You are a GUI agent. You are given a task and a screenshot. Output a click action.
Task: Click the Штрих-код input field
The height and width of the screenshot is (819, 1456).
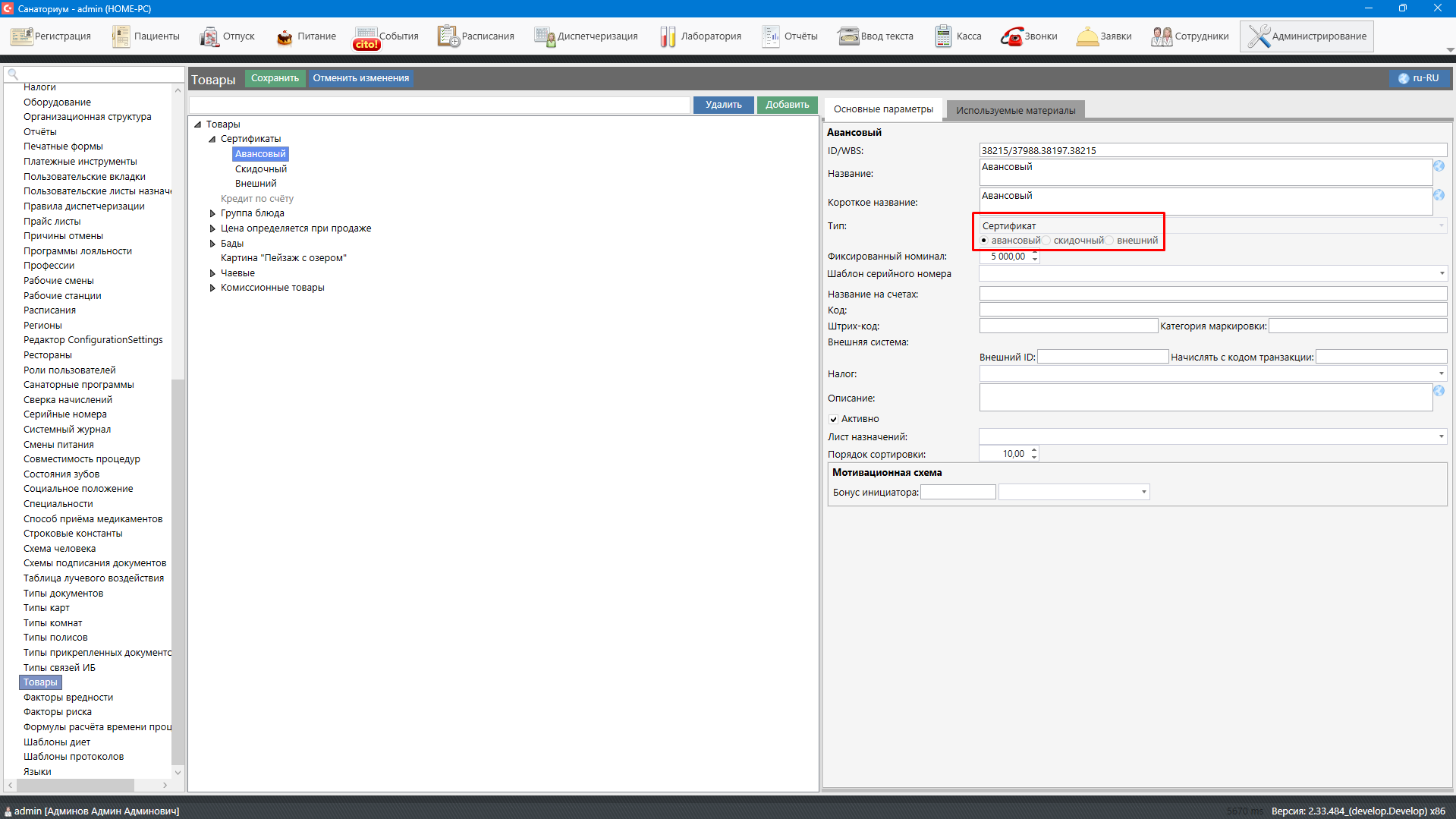1068,326
